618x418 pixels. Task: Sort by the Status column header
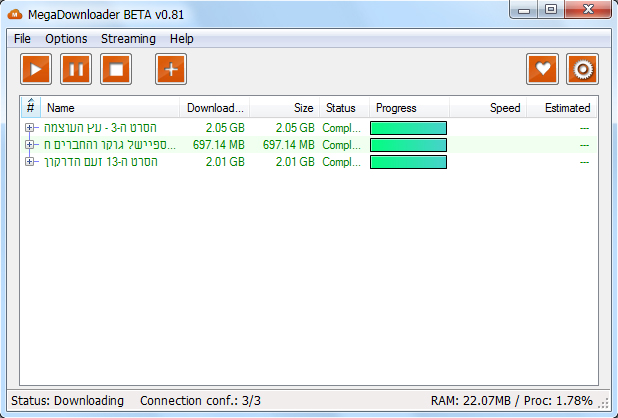[344, 108]
